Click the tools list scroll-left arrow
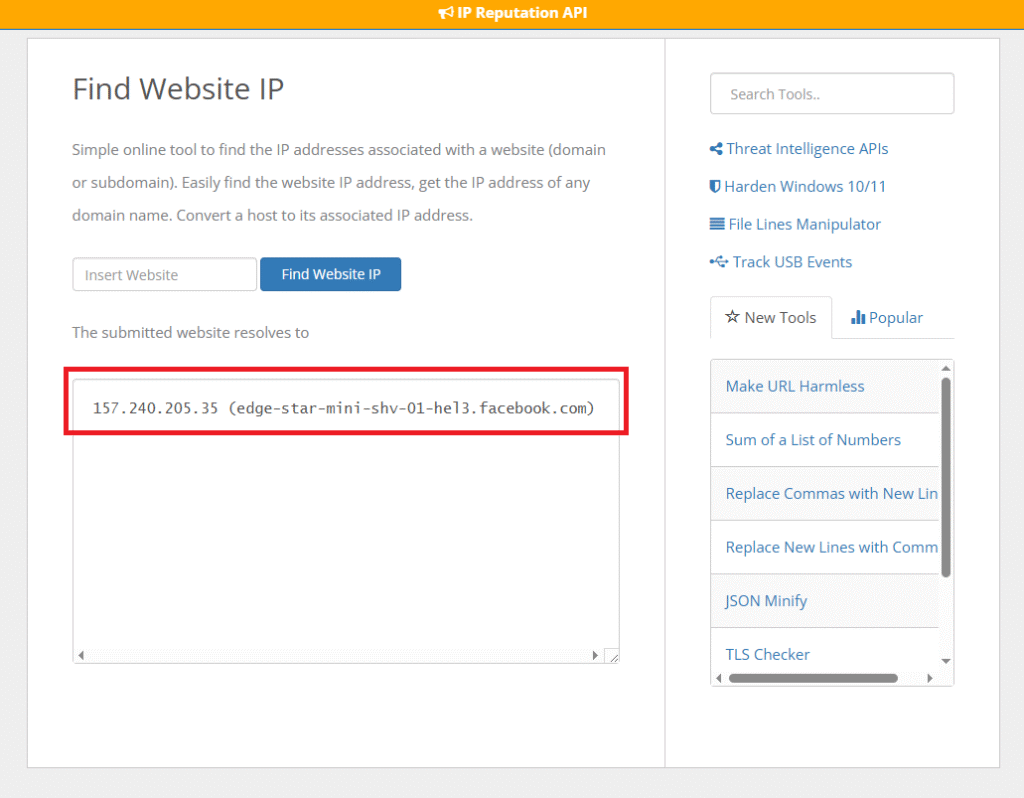This screenshot has height=798, width=1024. pyautogui.click(x=719, y=678)
